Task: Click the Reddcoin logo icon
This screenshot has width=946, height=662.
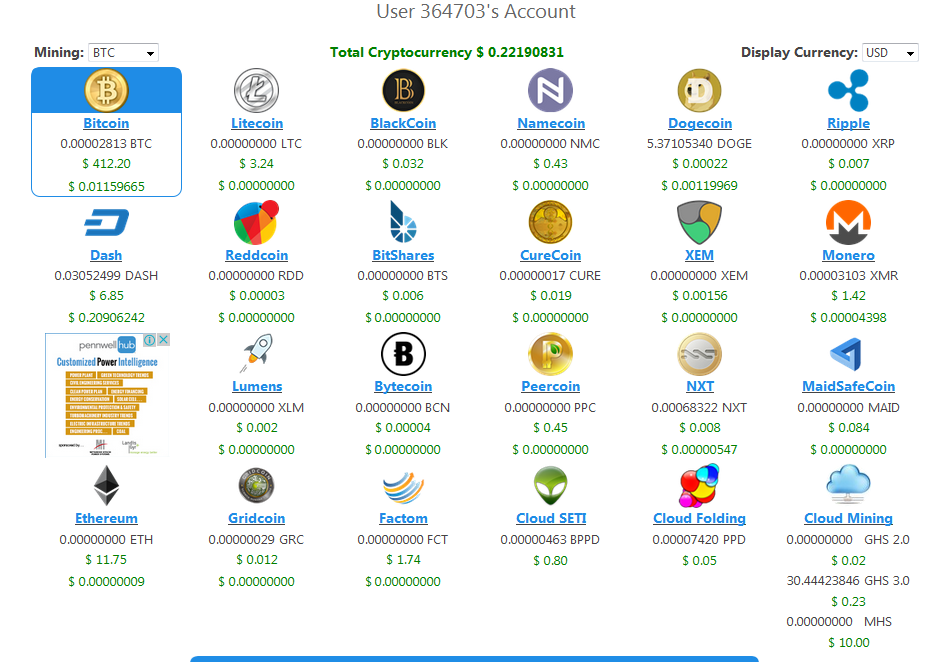Action: (256, 222)
